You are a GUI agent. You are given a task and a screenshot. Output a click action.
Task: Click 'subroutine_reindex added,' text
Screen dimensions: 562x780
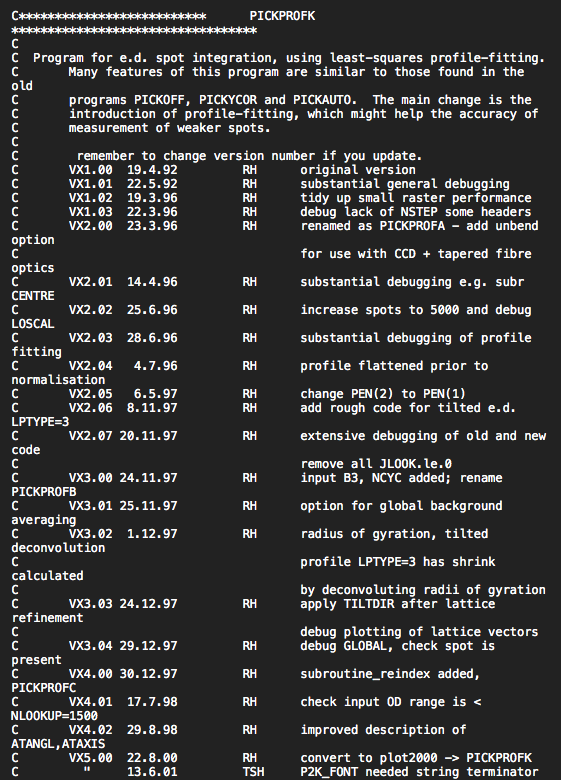pyautogui.click(x=390, y=674)
